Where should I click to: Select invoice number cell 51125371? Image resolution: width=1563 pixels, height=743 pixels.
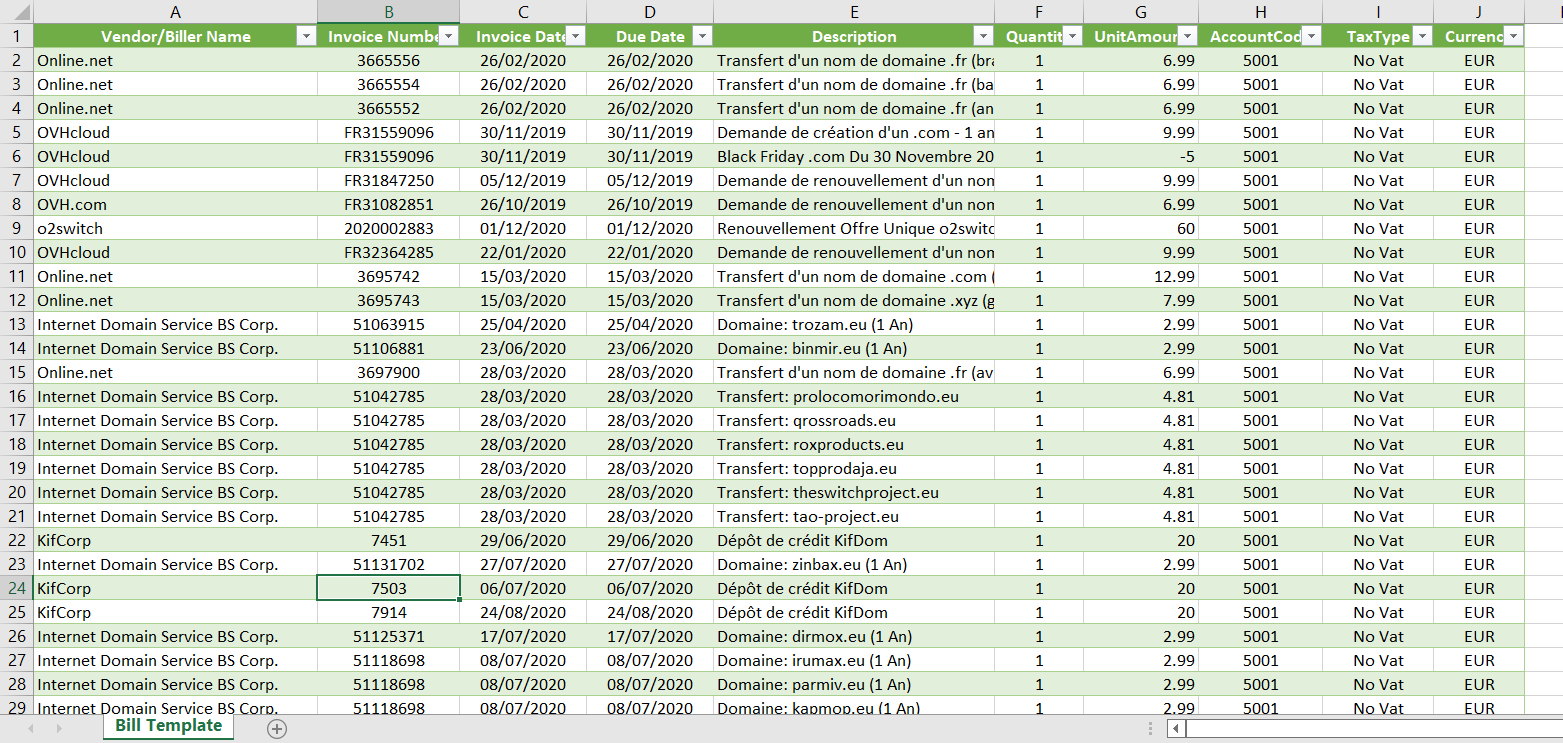tap(389, 636)
